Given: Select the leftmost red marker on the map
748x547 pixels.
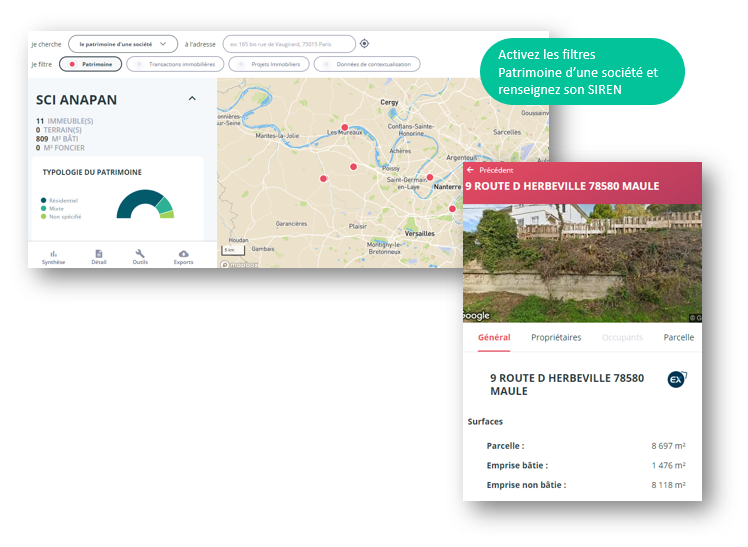Looking at the screenshot, I should 323,178.
